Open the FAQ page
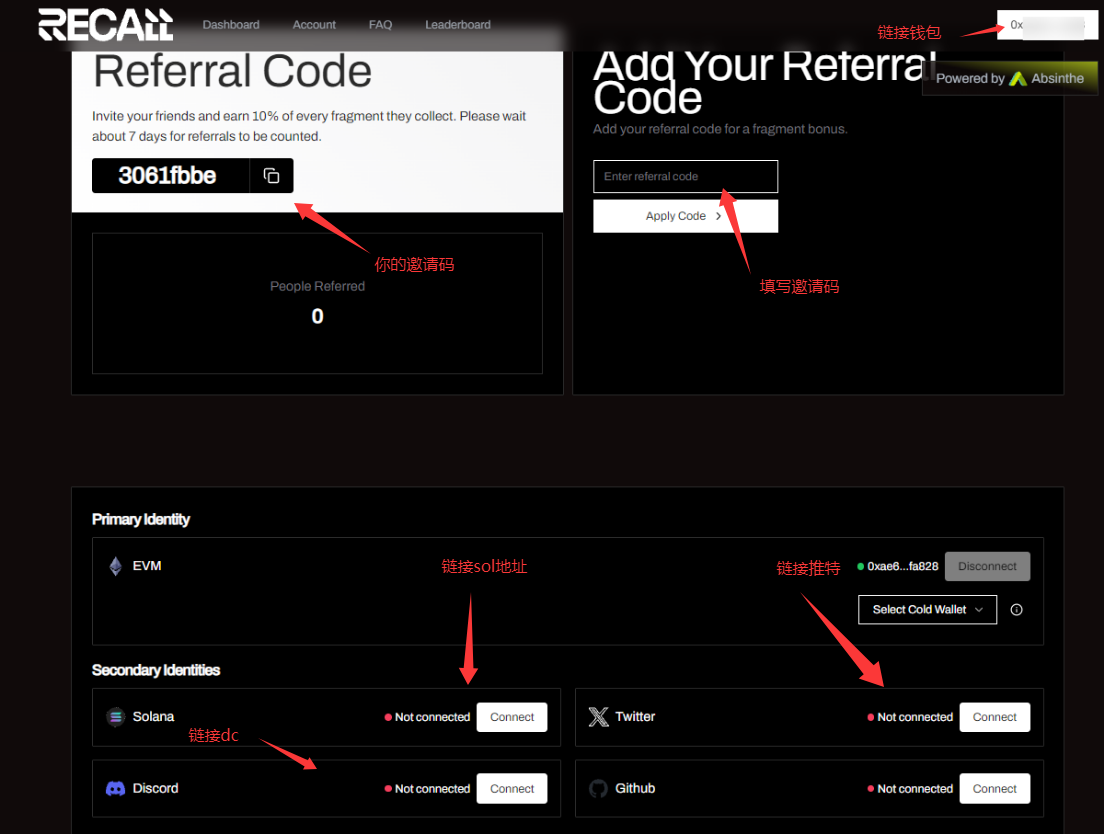Image resolution: width=1104 pixels, height=834 pixels. [x=380, y=25]
